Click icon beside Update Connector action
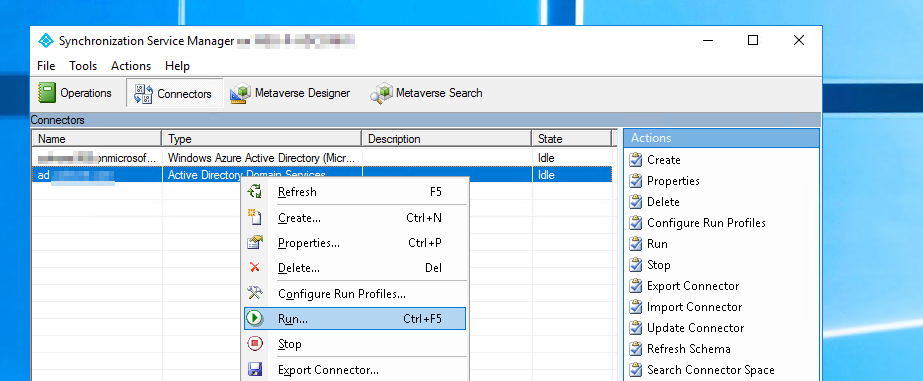923x381 pixels. point(635,327)
